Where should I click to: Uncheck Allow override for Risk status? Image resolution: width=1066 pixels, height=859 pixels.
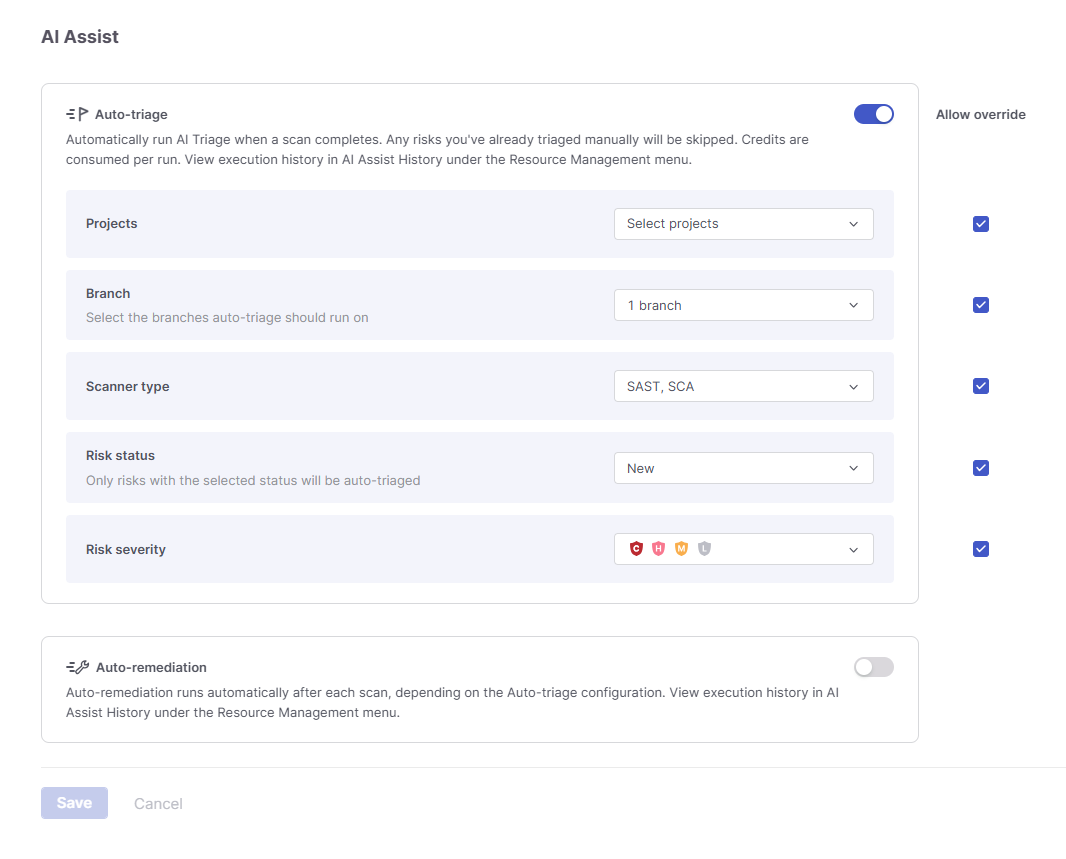980,468
